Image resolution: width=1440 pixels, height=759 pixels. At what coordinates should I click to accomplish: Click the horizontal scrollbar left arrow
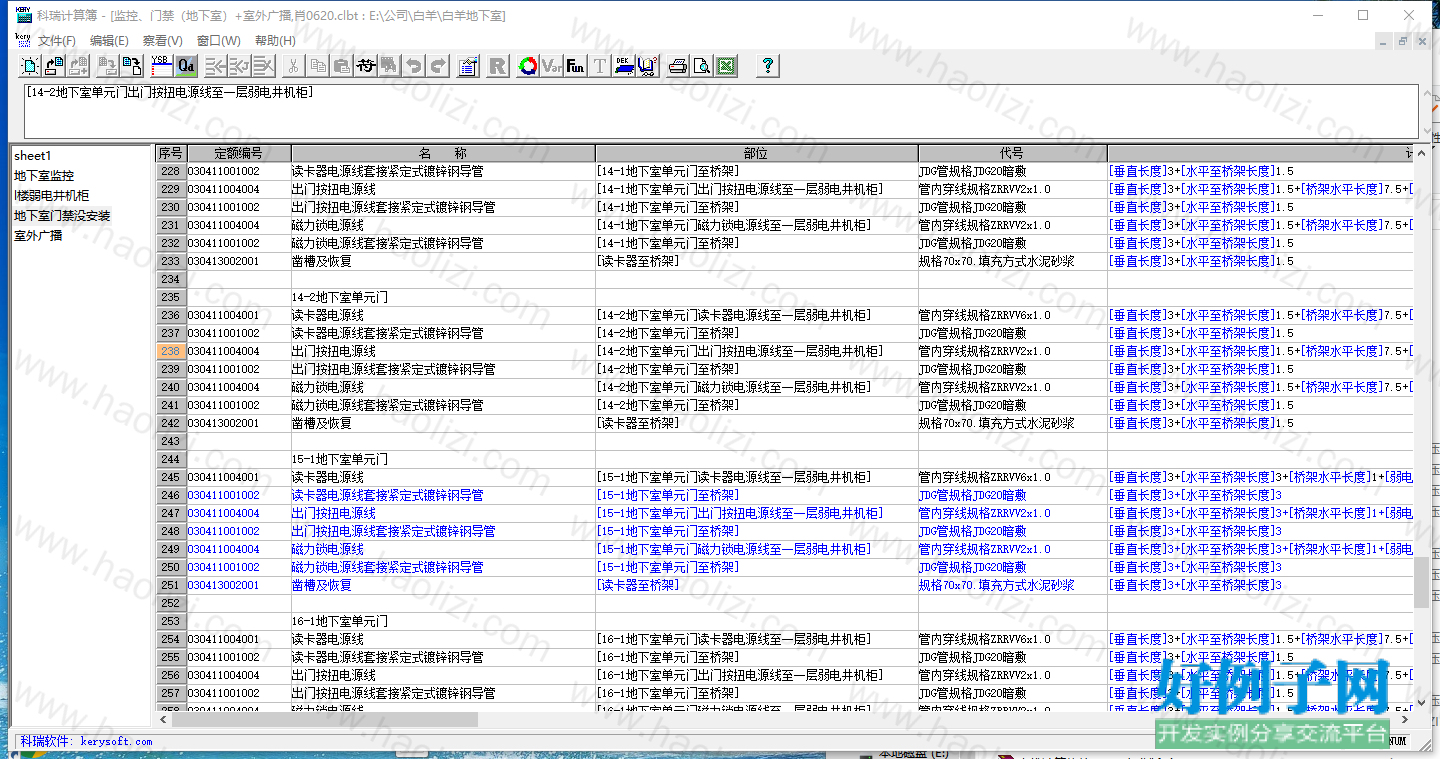pos(164,719)
